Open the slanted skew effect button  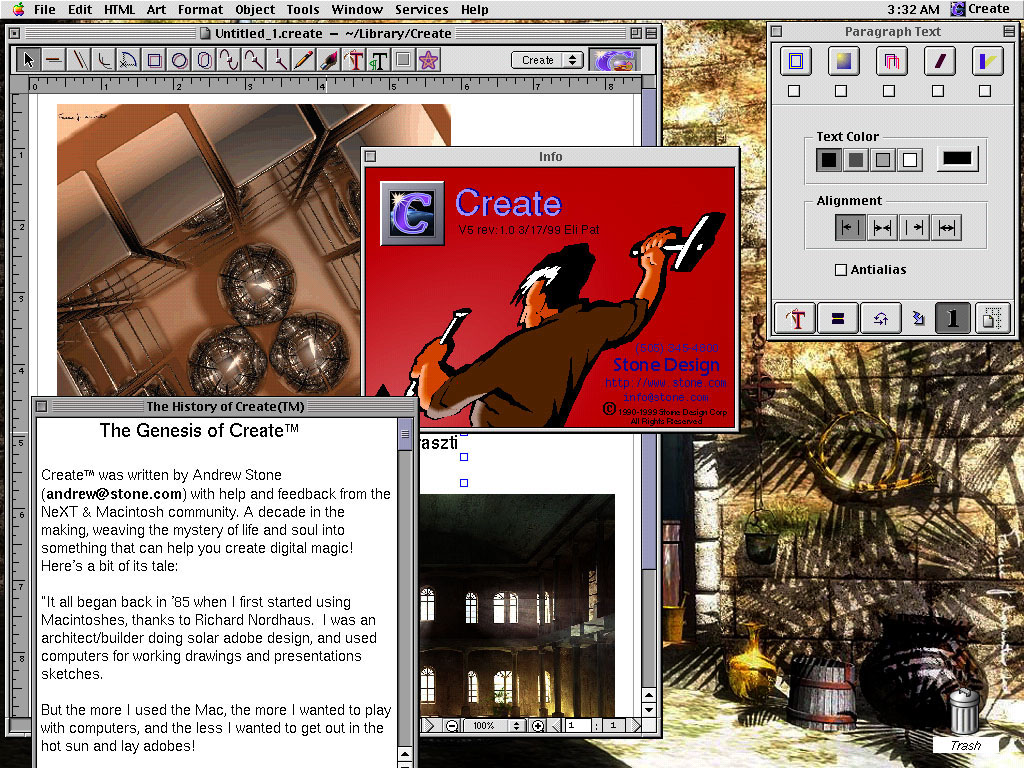coord(940,61)
